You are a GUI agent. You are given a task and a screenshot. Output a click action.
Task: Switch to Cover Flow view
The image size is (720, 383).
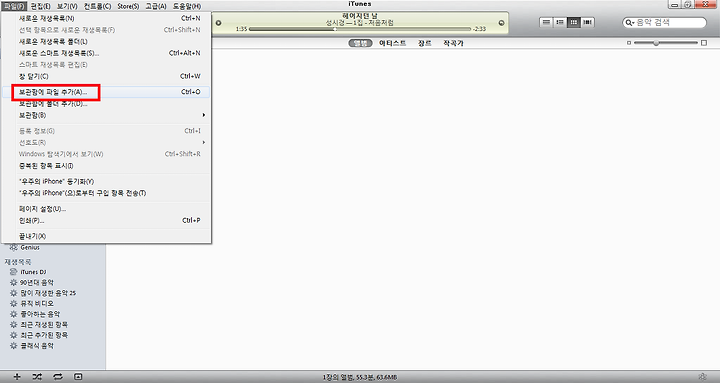587,22
